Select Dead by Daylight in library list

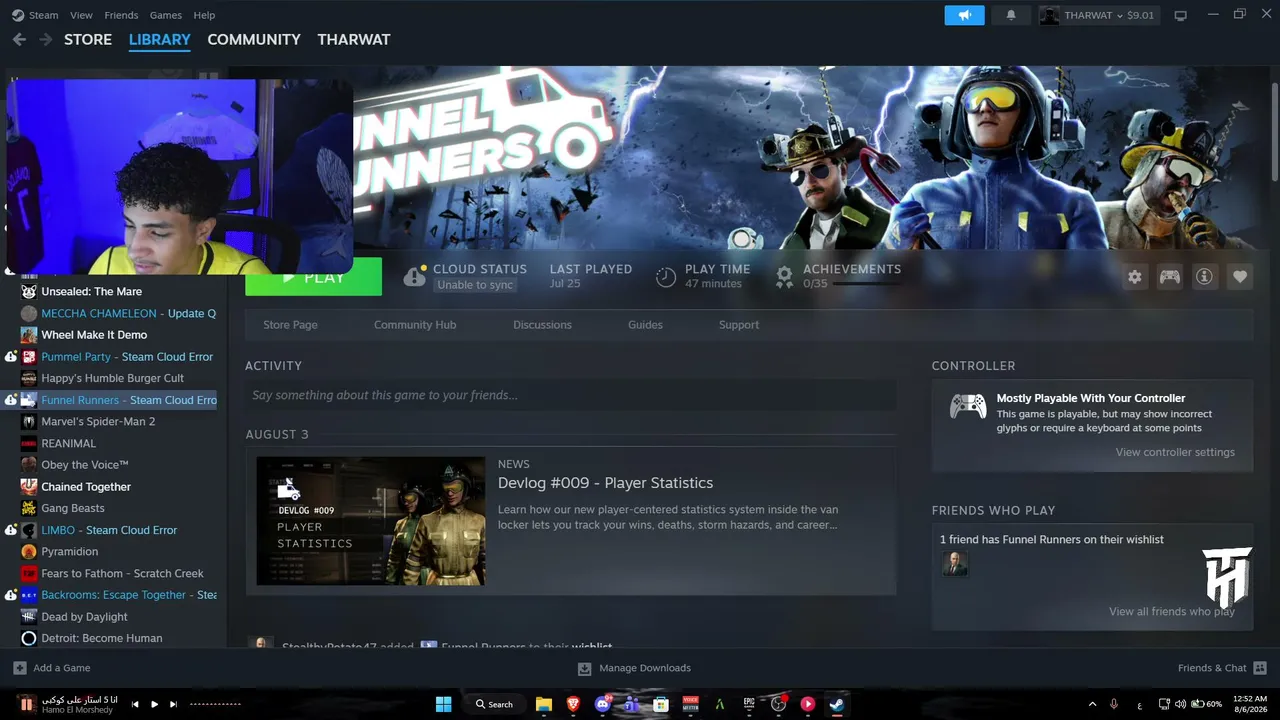point(85,617)
